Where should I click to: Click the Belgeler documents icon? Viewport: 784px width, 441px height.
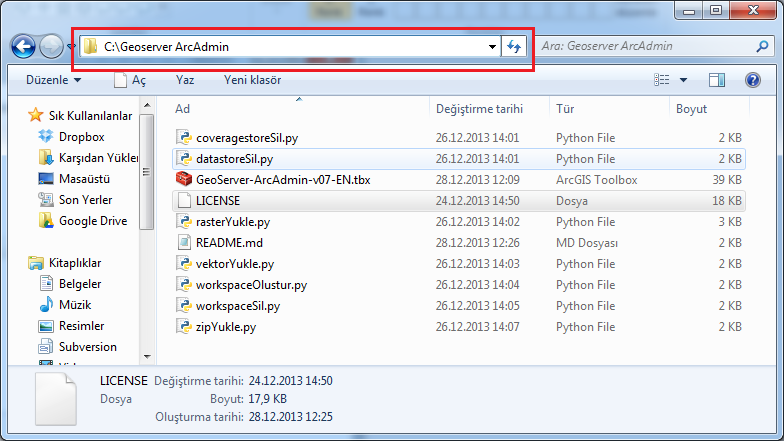click(x=46, y=283)
